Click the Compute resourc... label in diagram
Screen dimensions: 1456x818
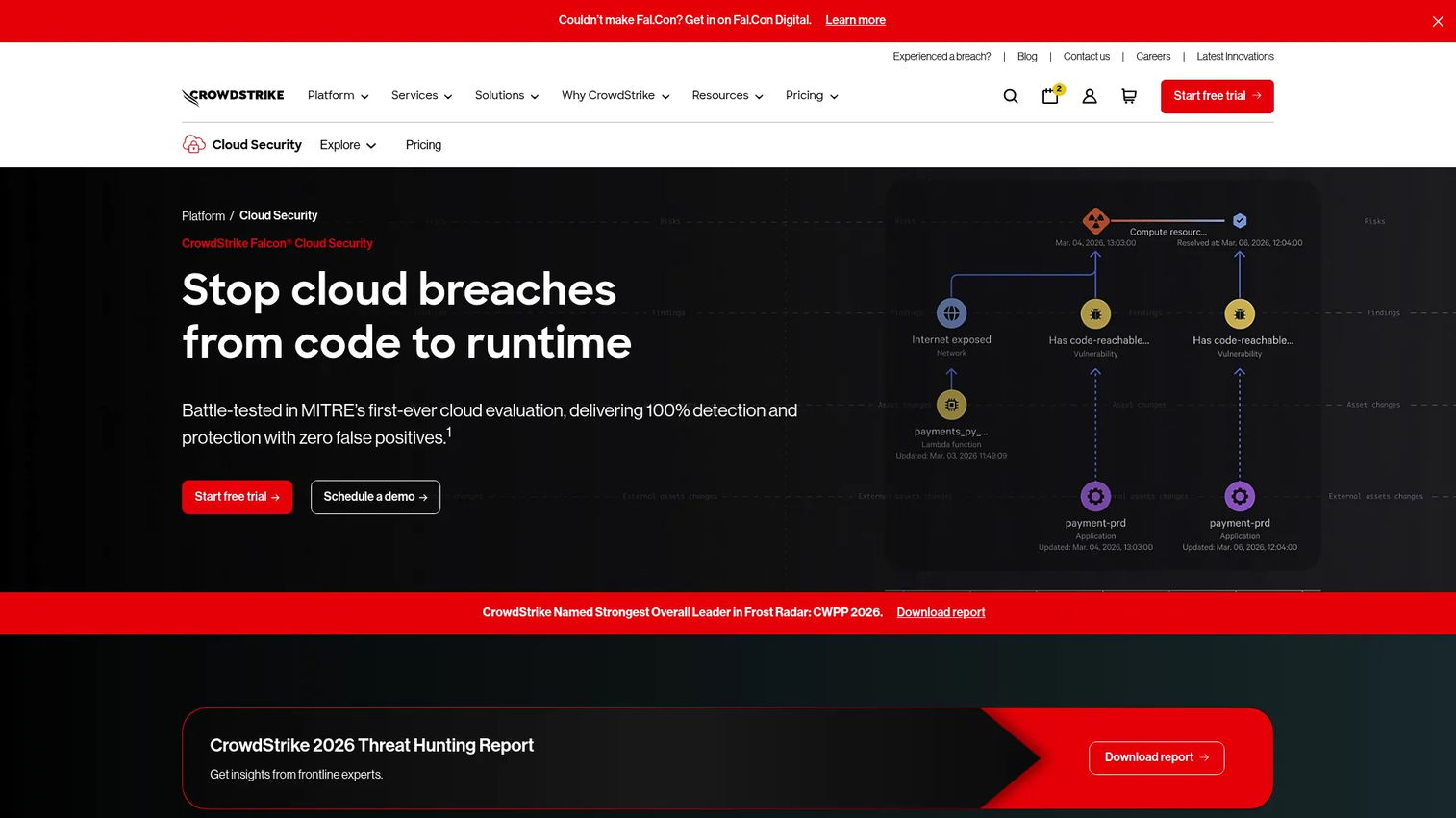coord(1167,232)
